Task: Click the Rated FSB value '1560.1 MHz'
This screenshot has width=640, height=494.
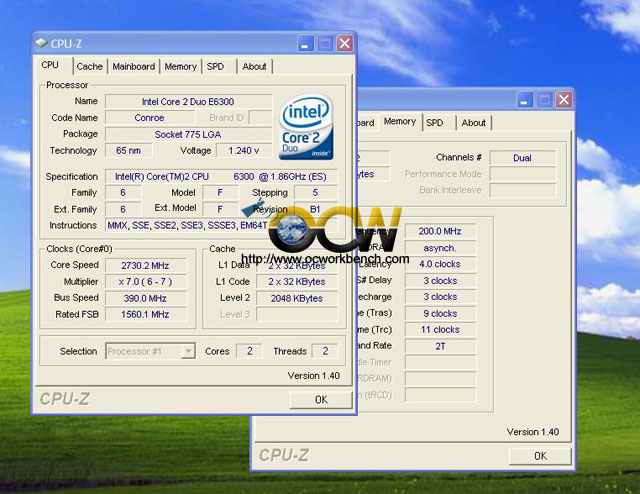Action: click(146, 314)
